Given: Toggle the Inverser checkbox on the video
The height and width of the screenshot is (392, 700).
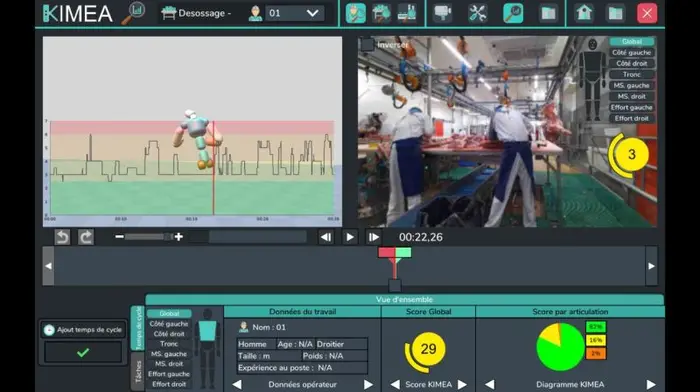Looking at the screenshot, I should [x=367, y=44].
